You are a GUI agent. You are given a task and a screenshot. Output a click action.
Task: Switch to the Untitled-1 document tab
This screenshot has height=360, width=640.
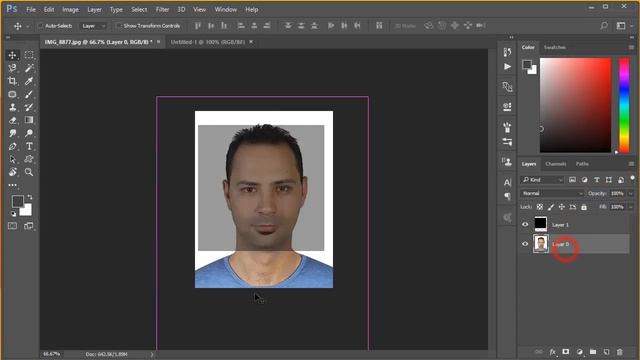(x=207, y=42)
